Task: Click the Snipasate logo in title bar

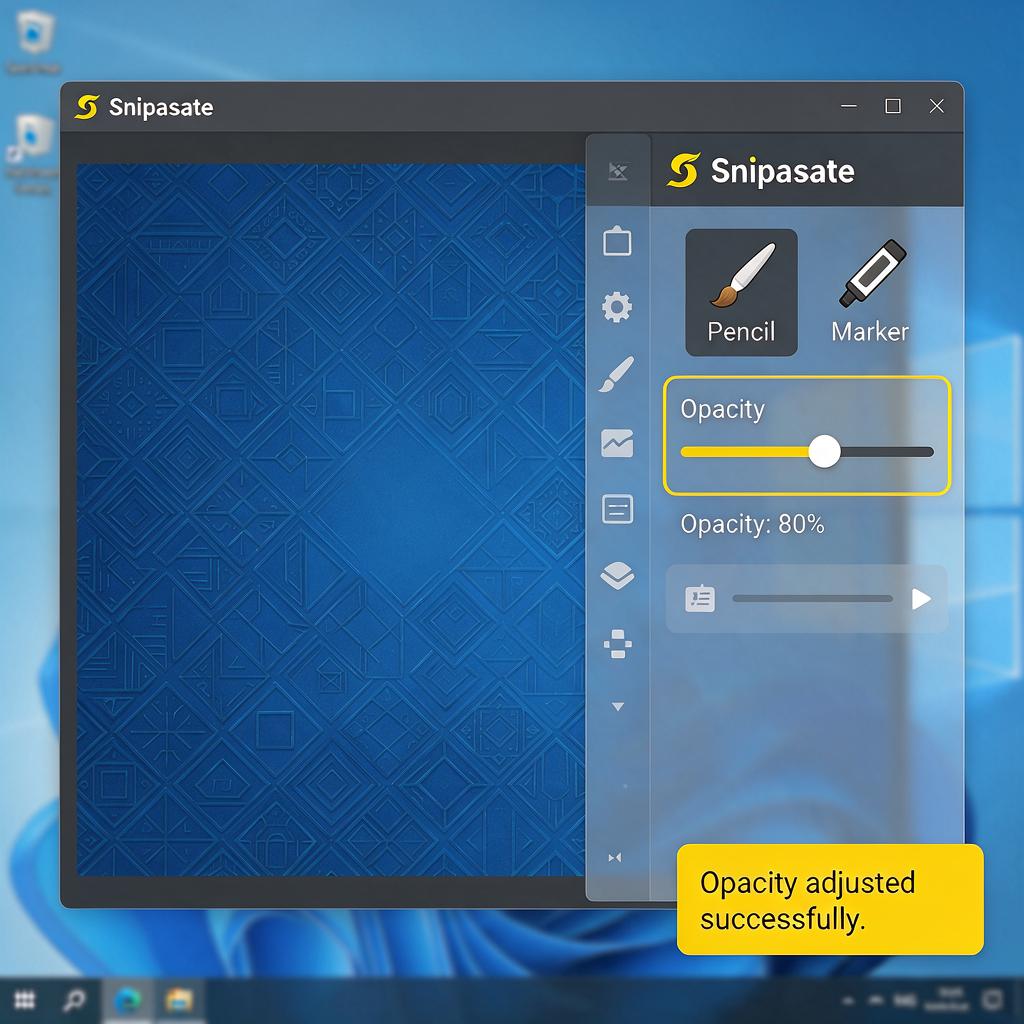Action: pyautogui.click(x=88, y=107)
